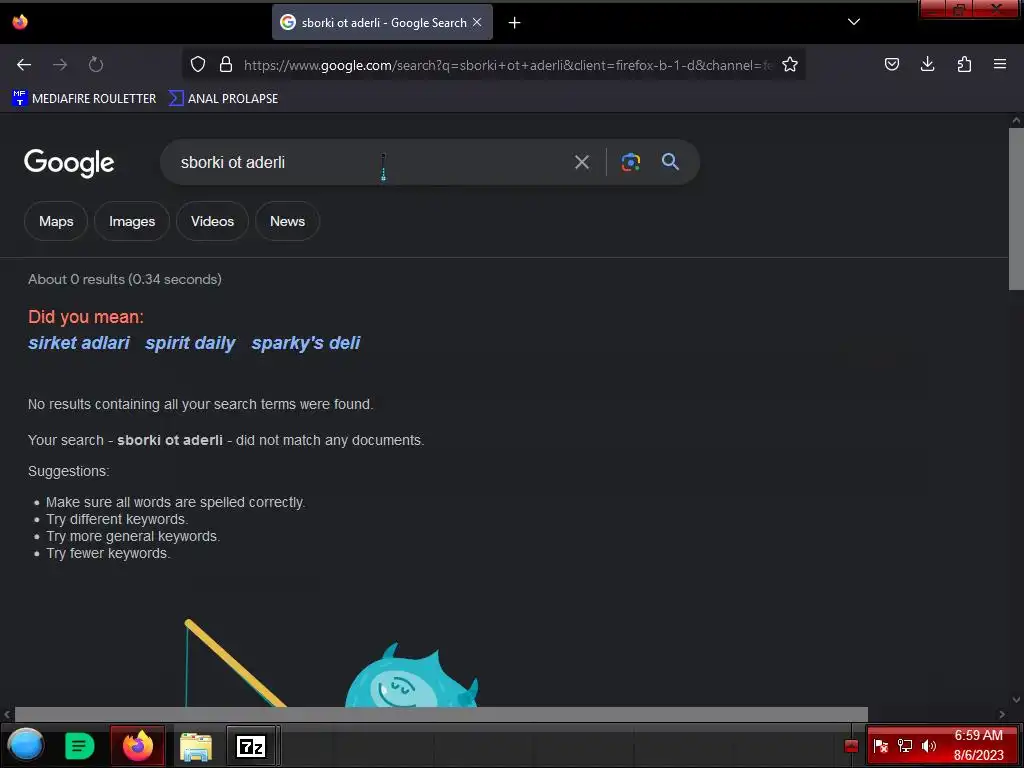Click the scroll down arrow

tap(1016, 699)
